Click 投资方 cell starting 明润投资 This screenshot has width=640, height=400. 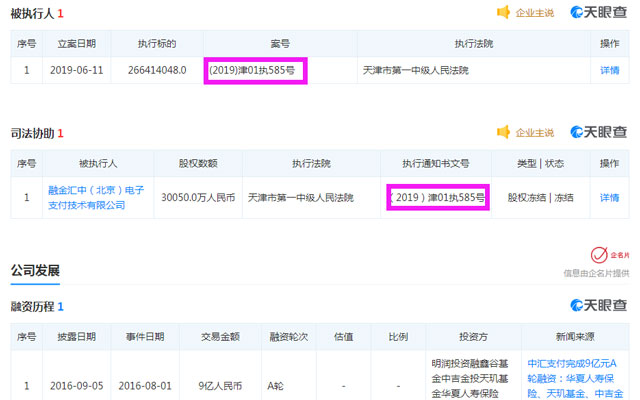coord(470,378)
